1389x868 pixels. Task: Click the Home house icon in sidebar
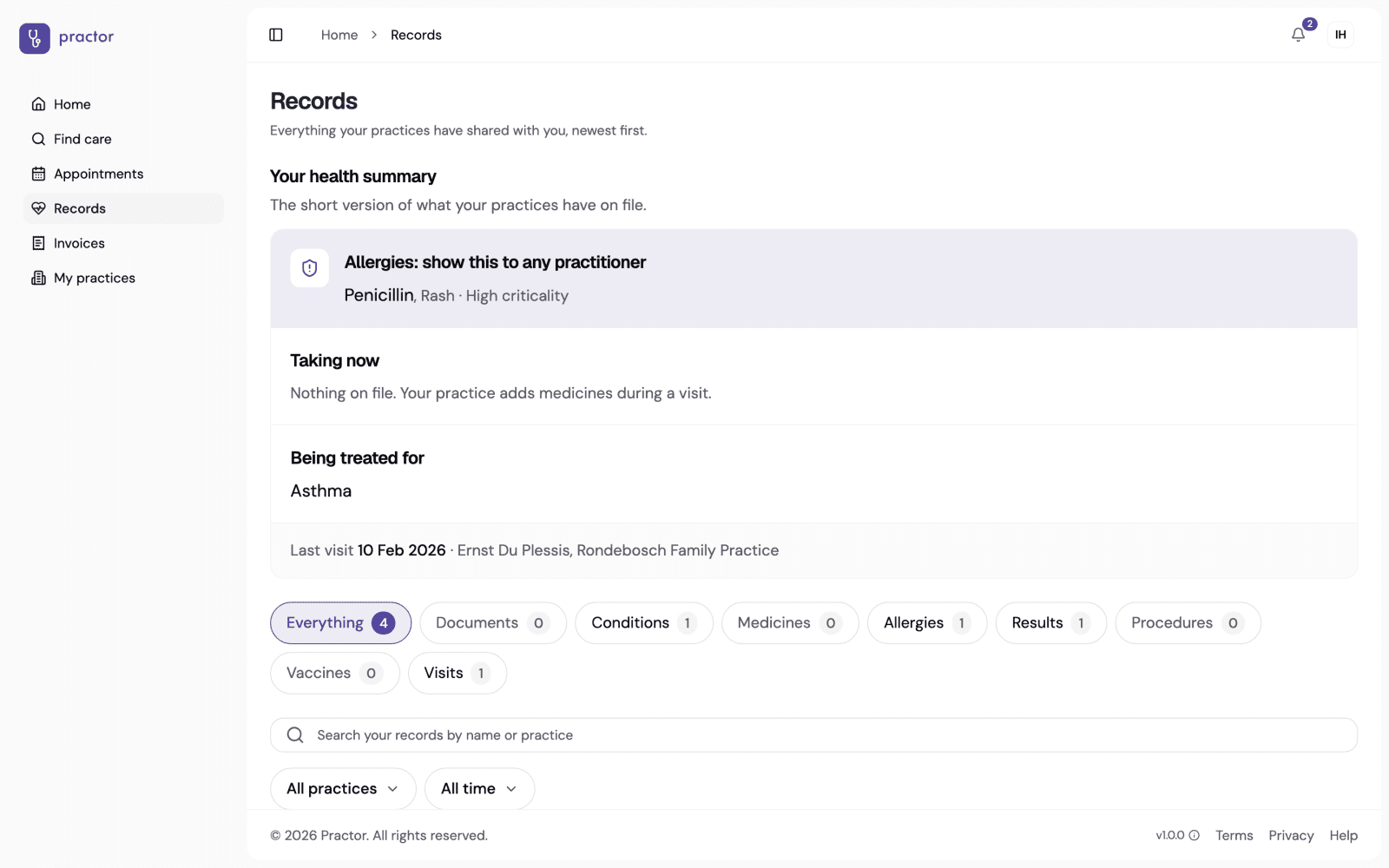(x=38, y=104)
